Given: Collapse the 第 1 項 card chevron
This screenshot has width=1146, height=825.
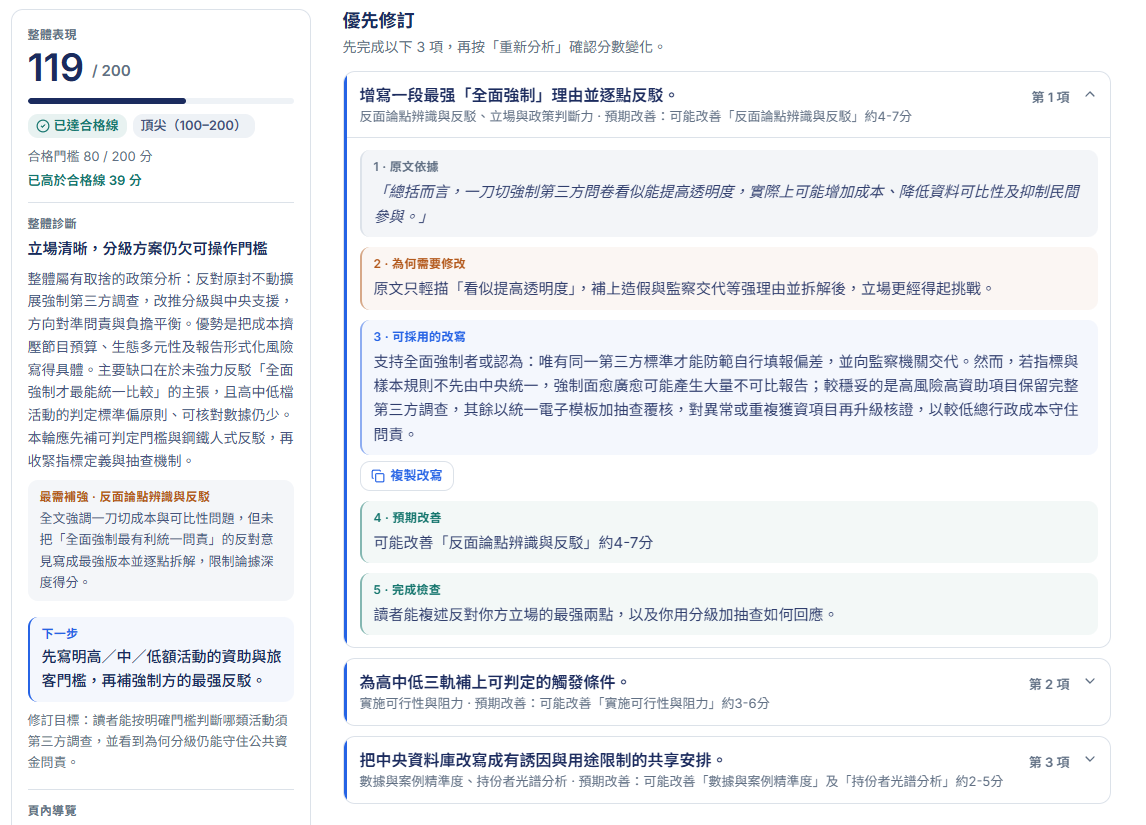Looking at the screenshot, I should tap(1090, 95).
